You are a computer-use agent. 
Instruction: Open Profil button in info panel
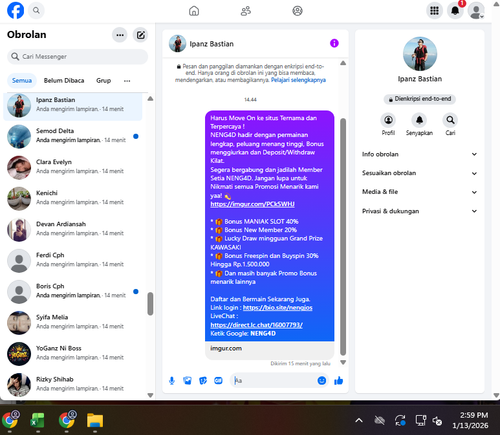tap(388, 125)
